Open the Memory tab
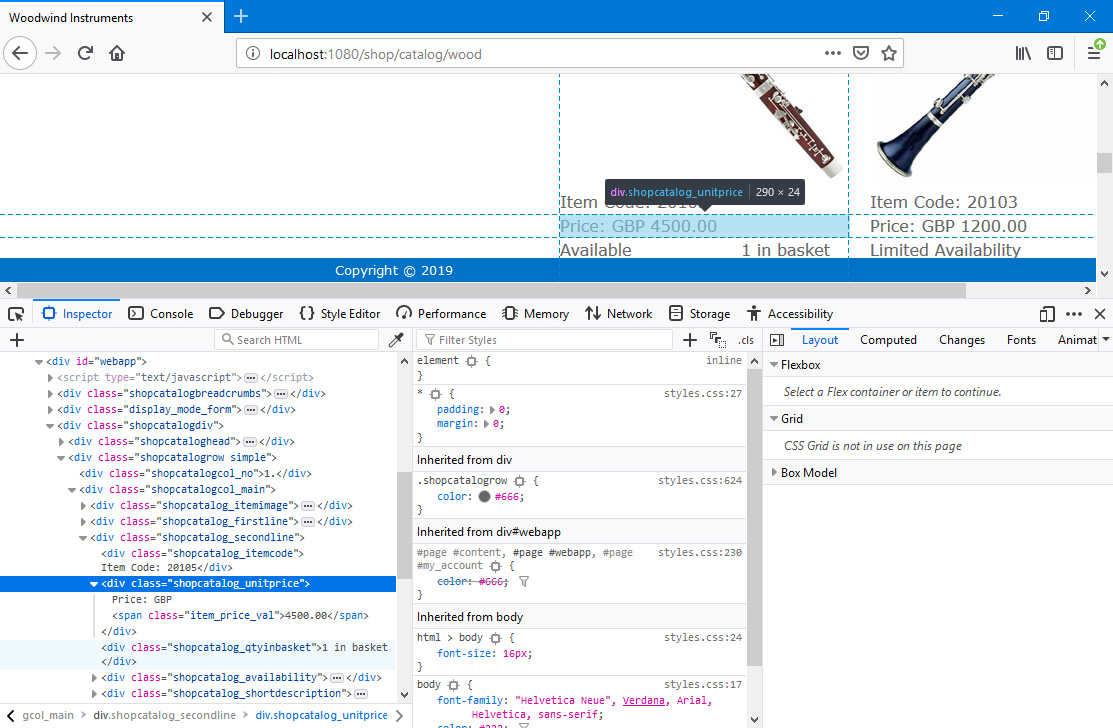1113x728 pixels. [x=536, y=314]
